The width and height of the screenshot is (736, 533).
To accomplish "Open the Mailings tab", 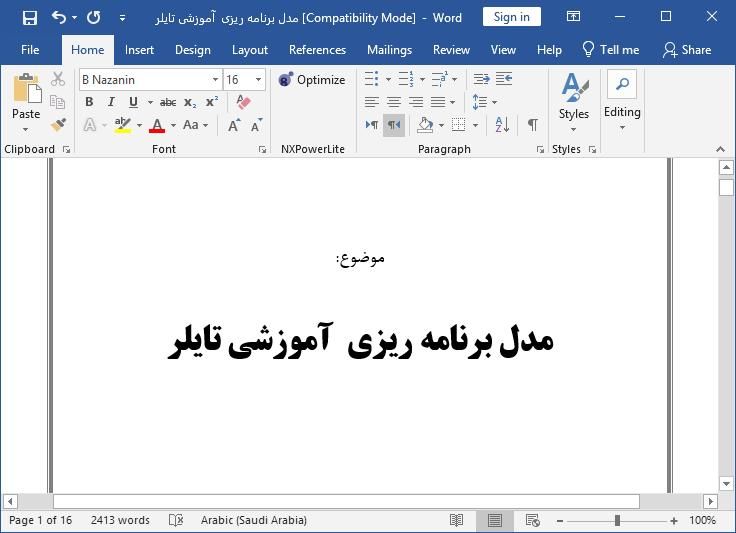I will click(389, 50).
